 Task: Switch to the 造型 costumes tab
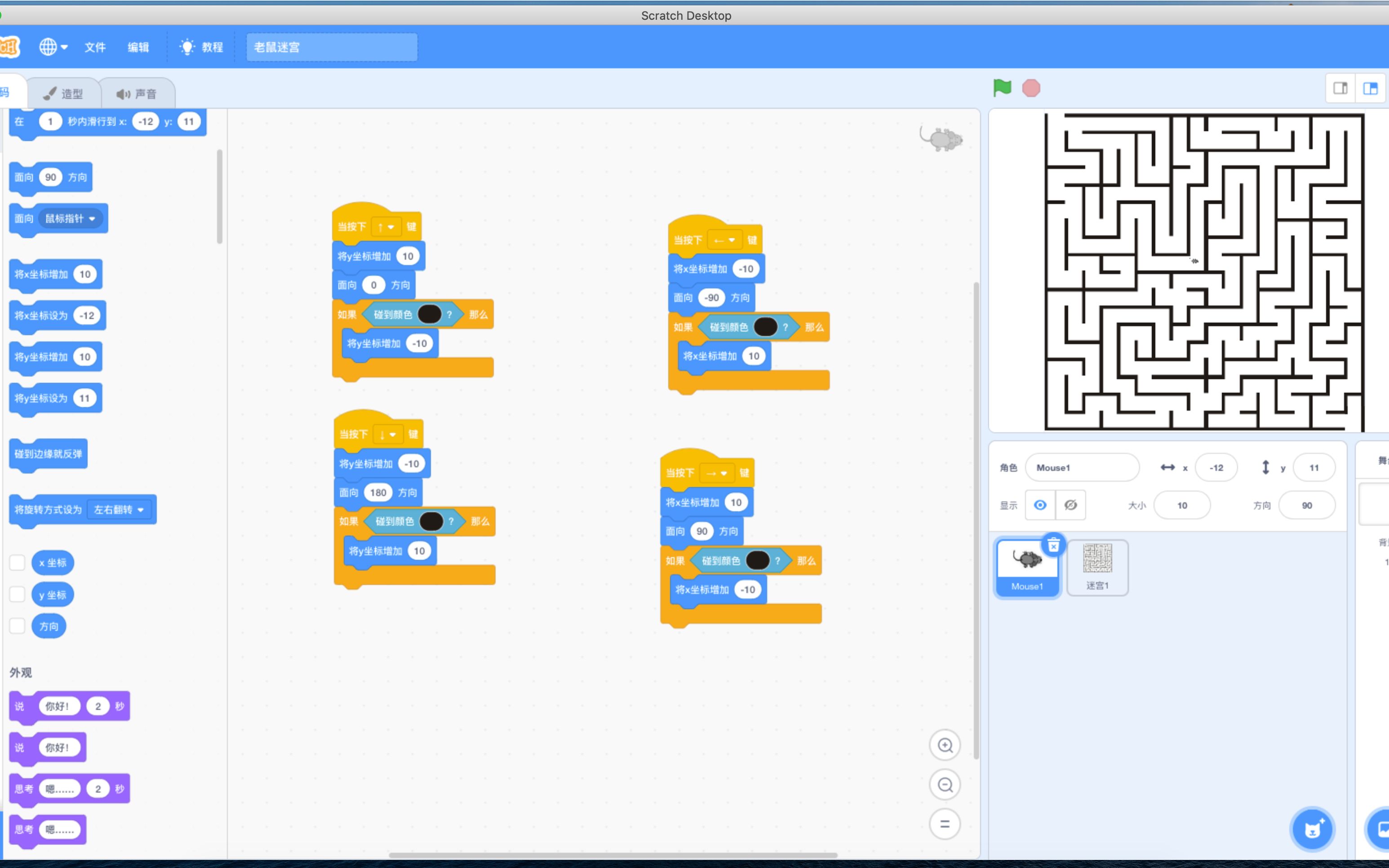[63, 93]
